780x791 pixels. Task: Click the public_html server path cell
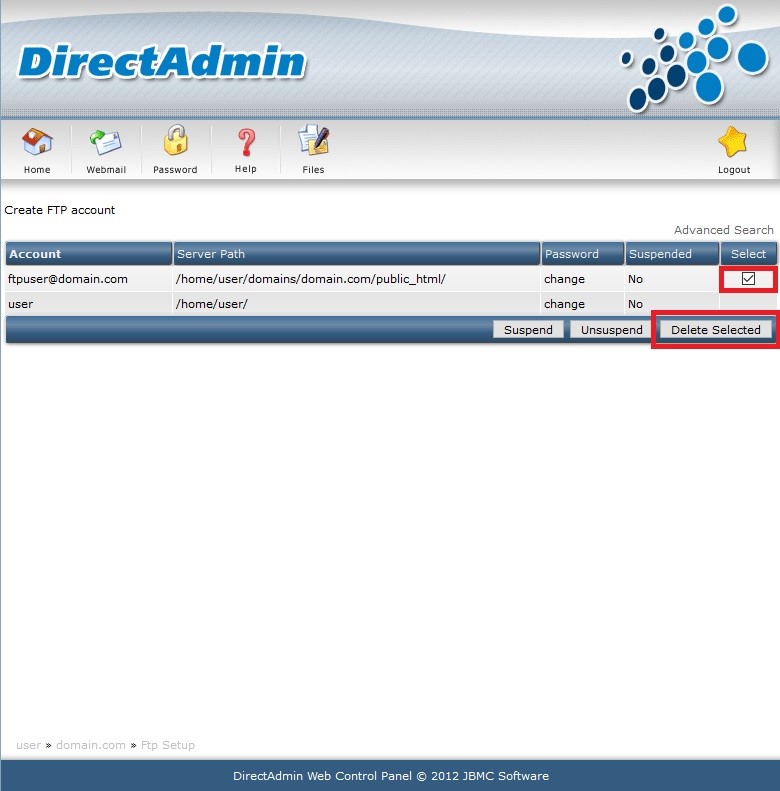click(310, 279)
